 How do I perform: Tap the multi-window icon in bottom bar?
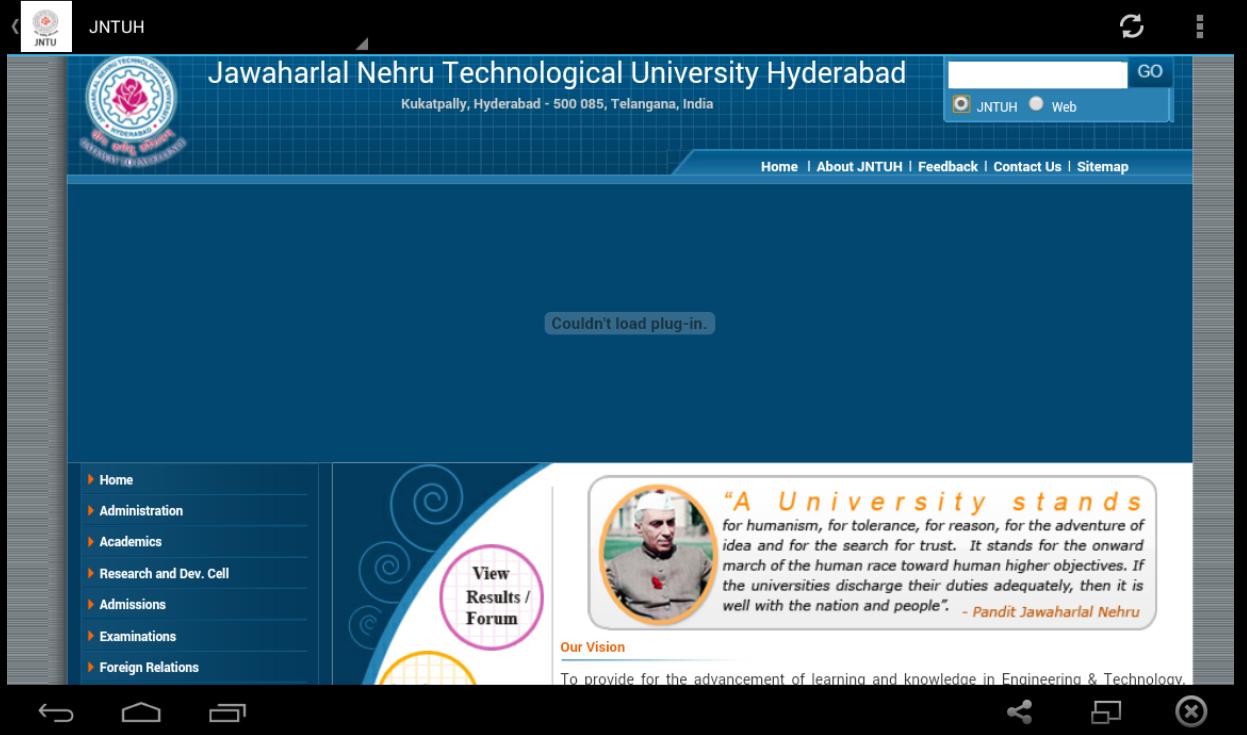[1105, 711]
